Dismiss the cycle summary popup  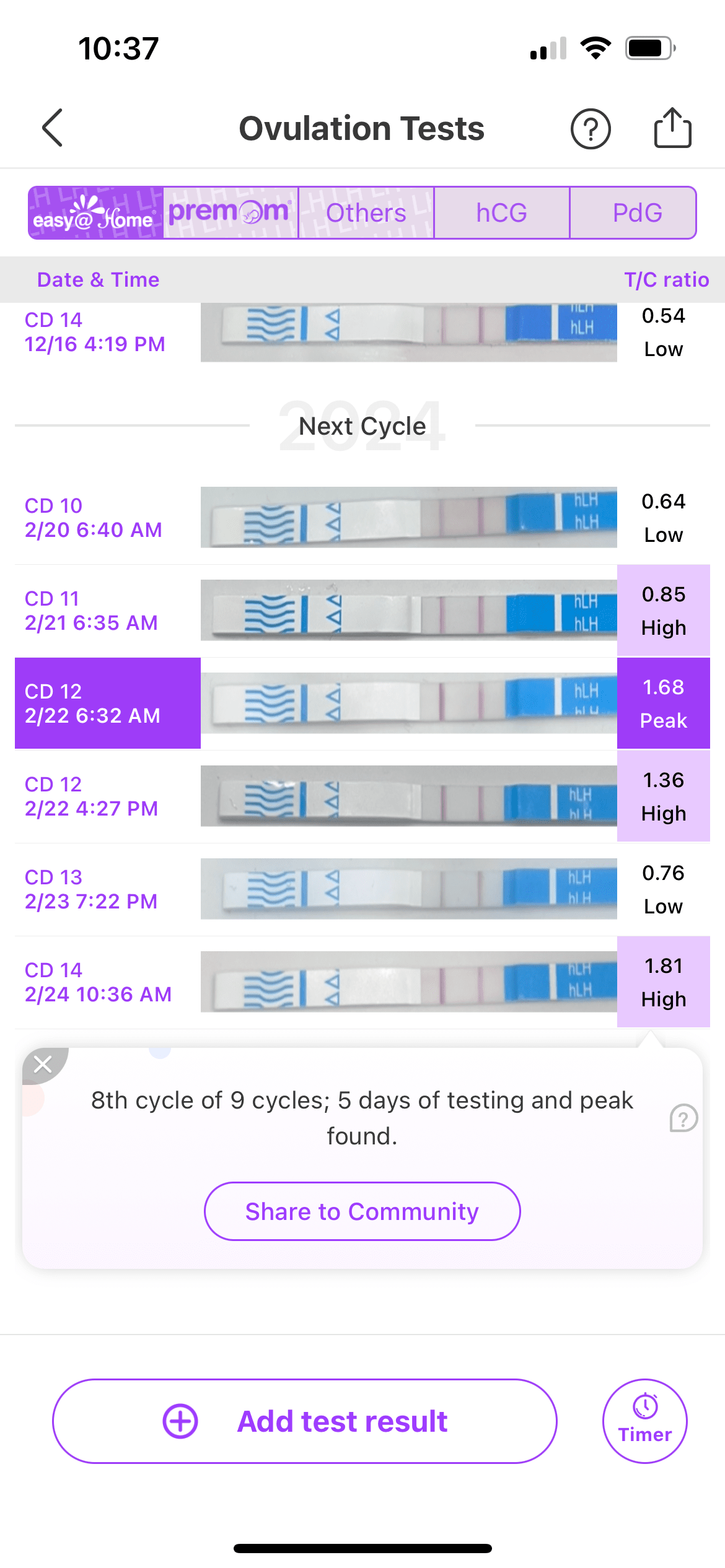(43, 1064)
